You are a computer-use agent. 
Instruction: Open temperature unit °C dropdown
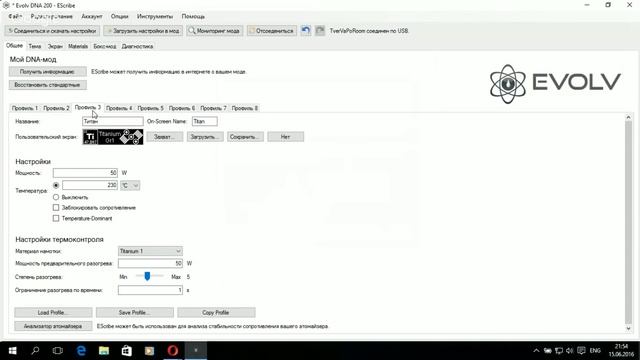[x=130, y=185]
